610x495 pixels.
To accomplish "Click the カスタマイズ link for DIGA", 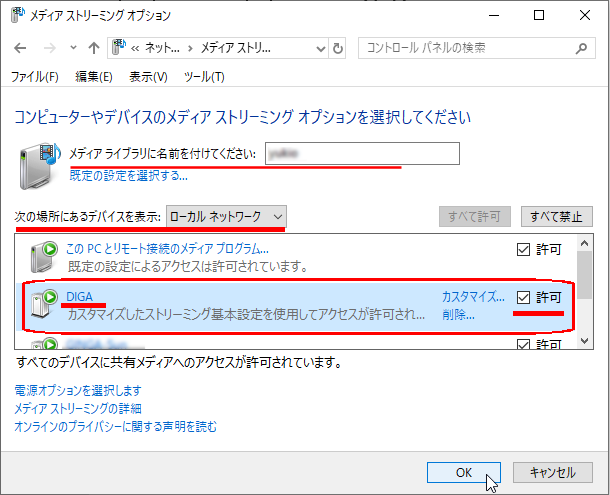I will click(x=473, y=297).
